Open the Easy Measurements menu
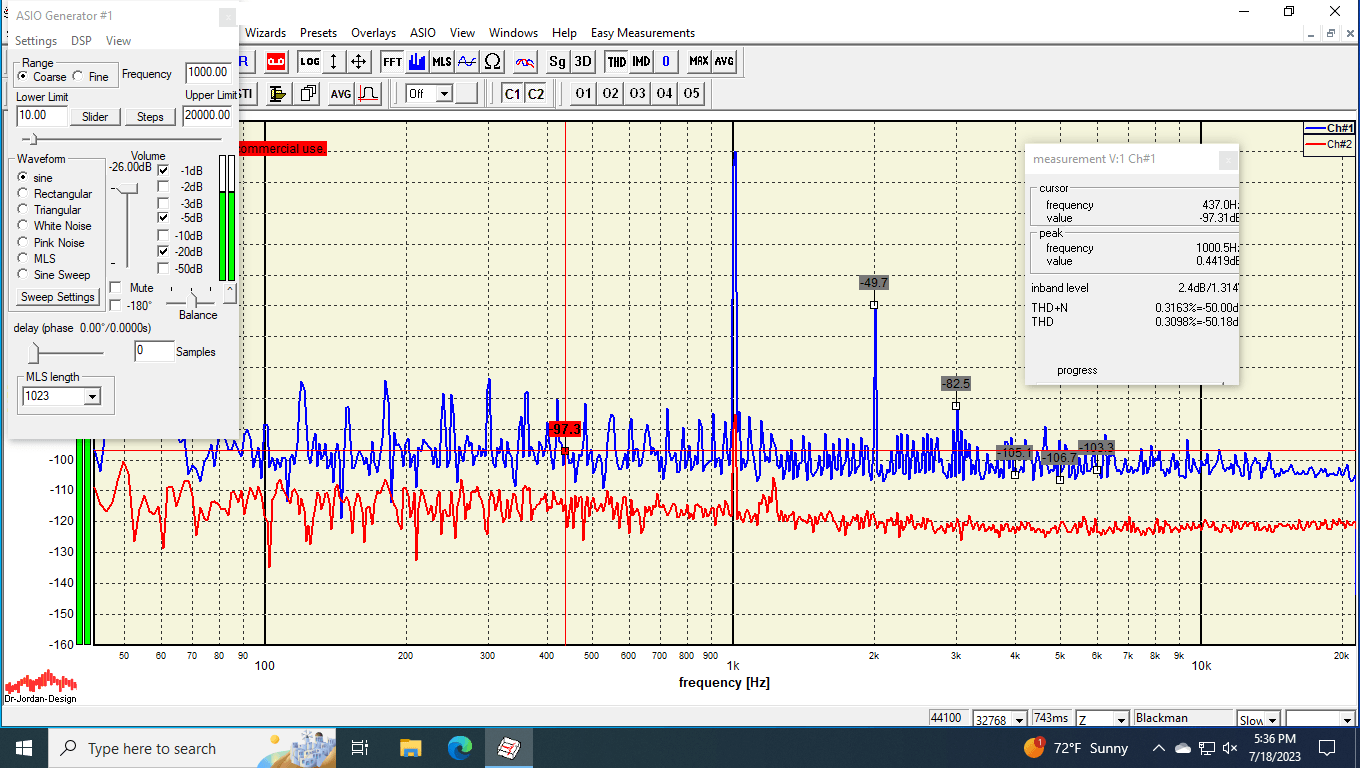The height and width of the screenshot is (769, 1360). click(x=643, y=33)
